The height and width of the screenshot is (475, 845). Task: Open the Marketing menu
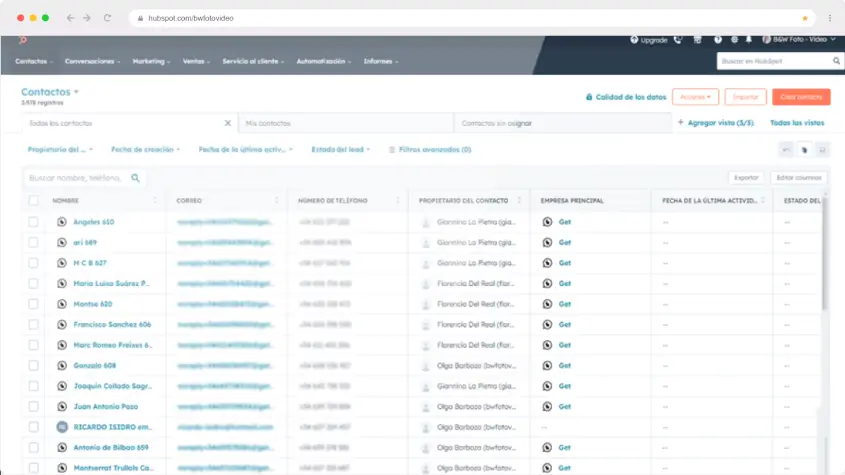tap(151, 61)
